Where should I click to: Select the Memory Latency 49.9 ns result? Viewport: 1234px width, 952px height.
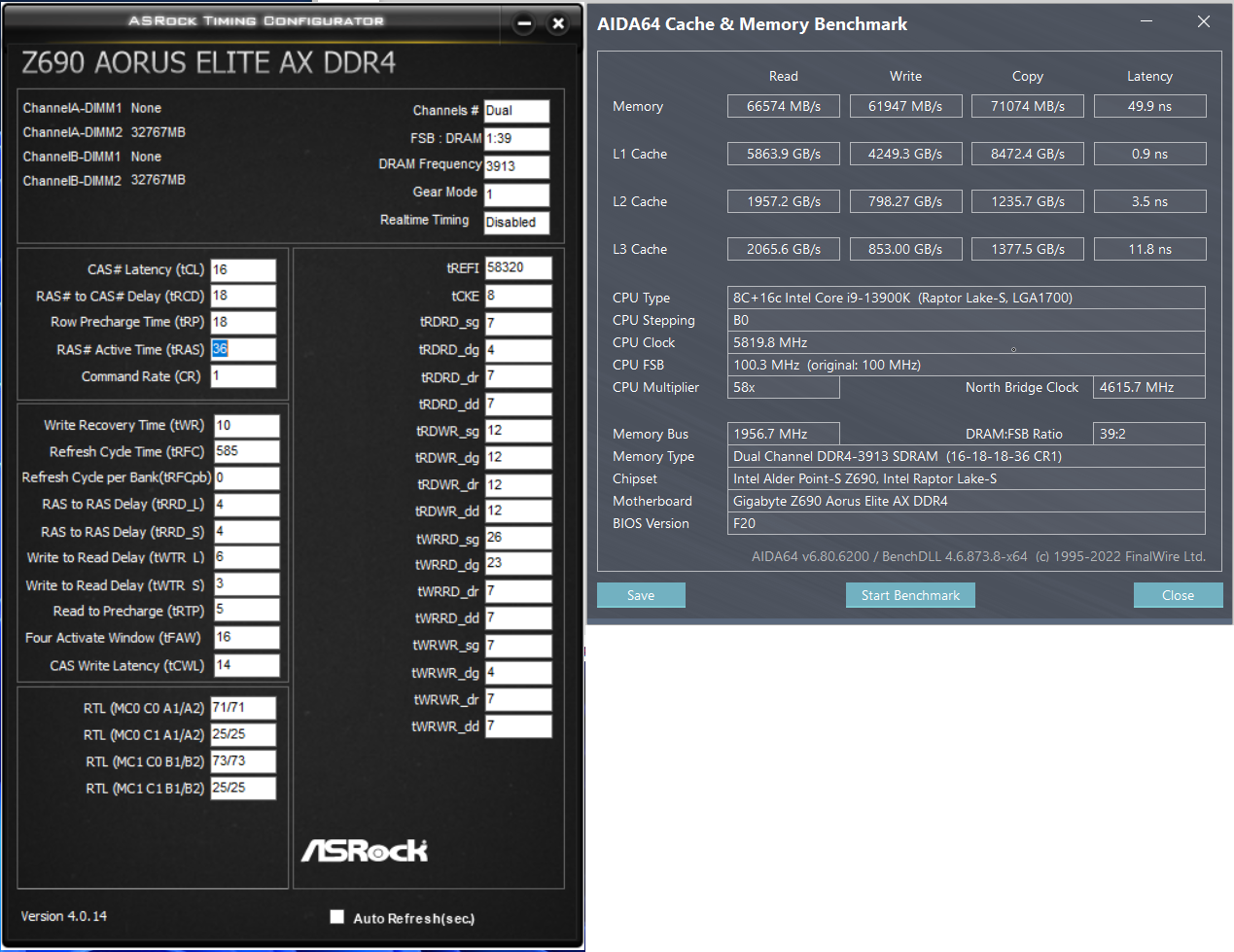pyautogui.click(x=1149, y=106)
